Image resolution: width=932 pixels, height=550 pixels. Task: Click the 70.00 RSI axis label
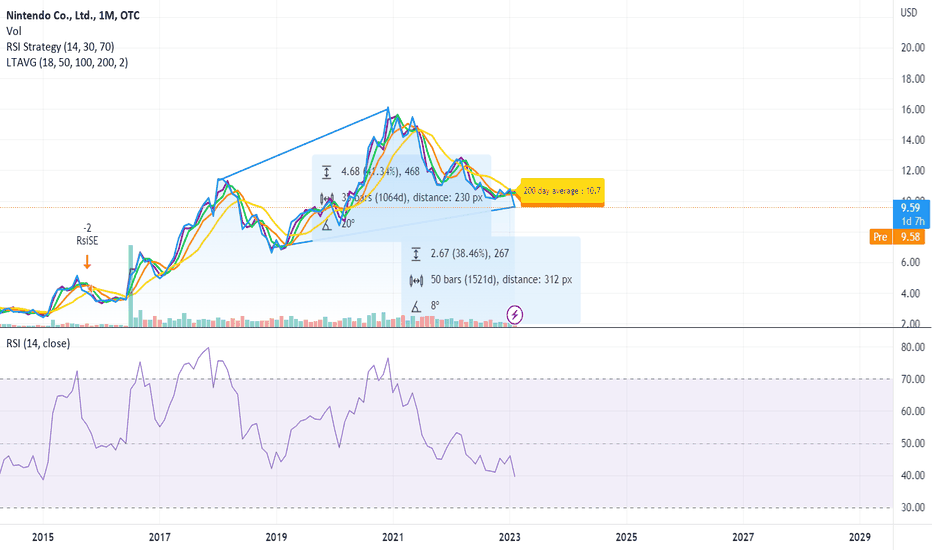pyautogui.click(x=913, y=379)
